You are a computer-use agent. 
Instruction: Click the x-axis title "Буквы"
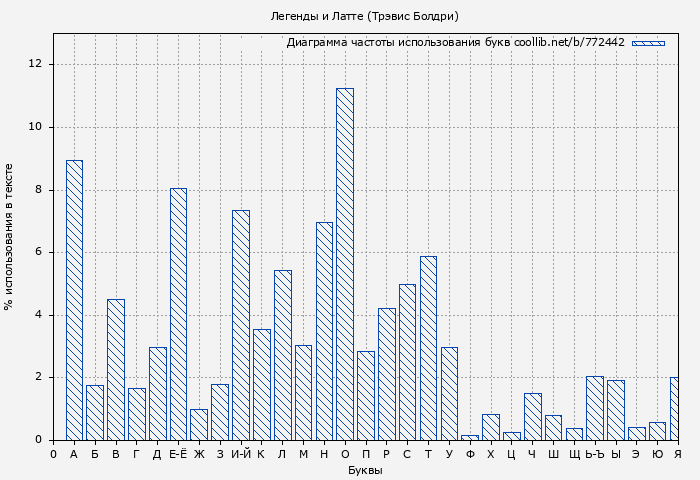point(365,470)
